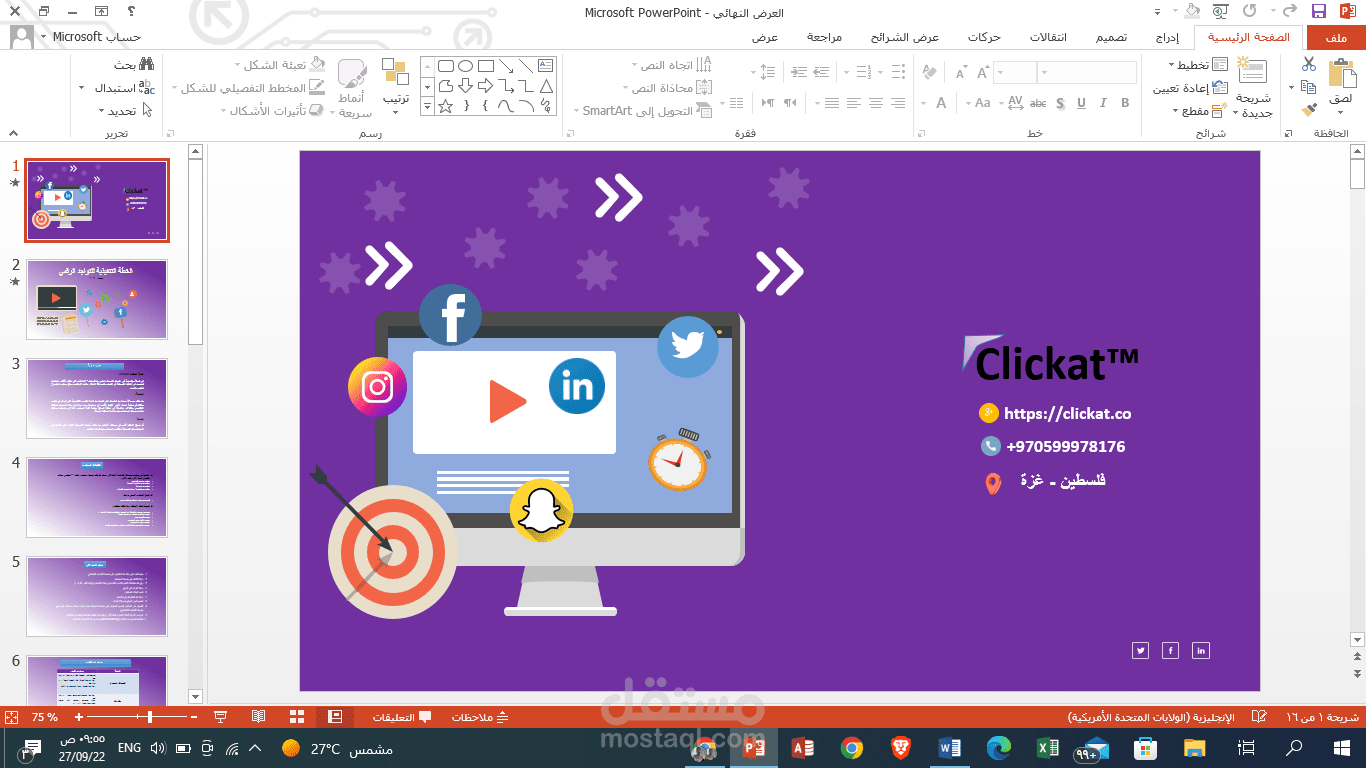Image resolution: width=1366 pixels, height=768 pixels.
Task: Click the Clear All Formatting eraser icon
Action: tap(929, 72)
